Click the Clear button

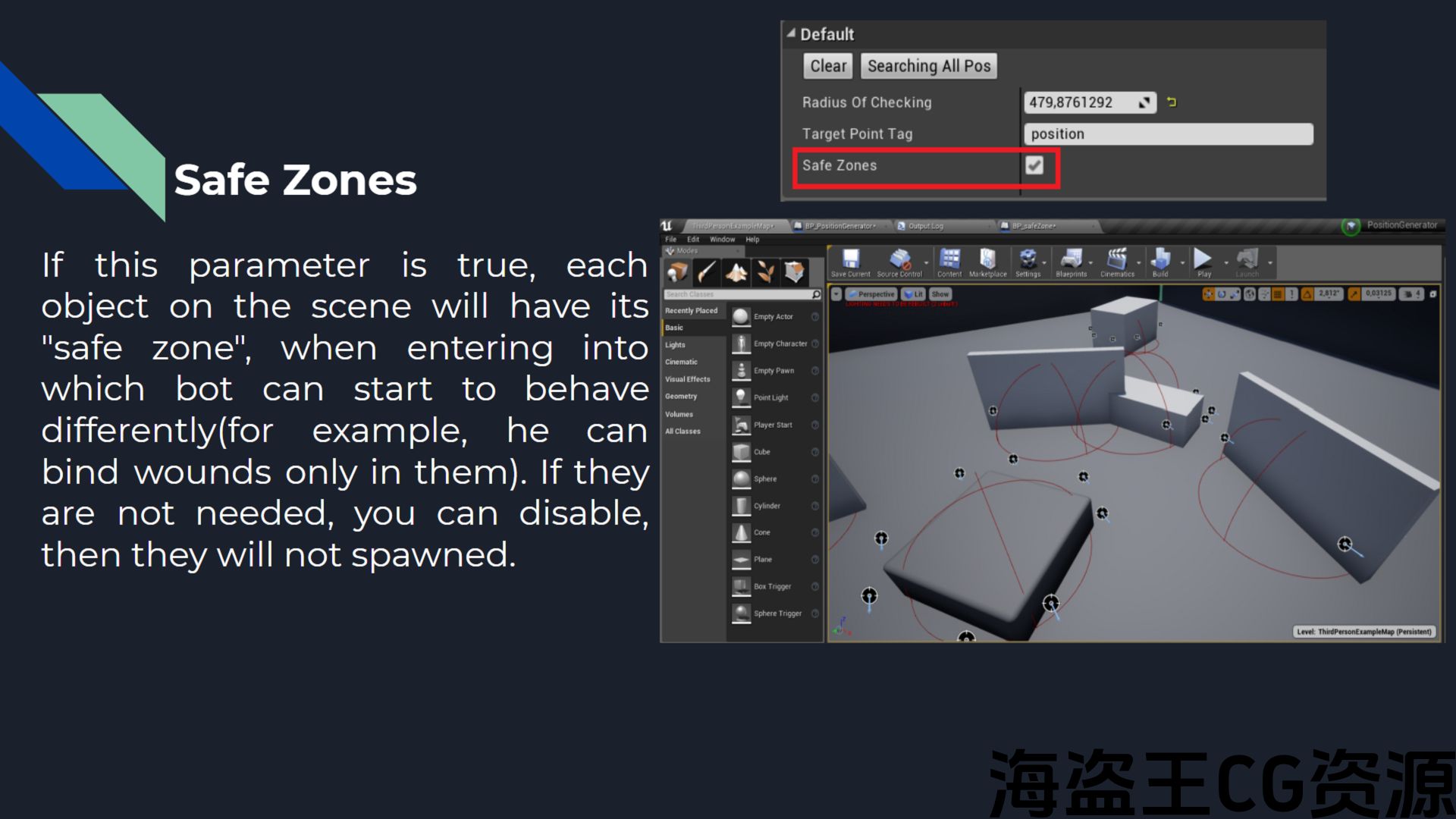[x=828, y=66]
